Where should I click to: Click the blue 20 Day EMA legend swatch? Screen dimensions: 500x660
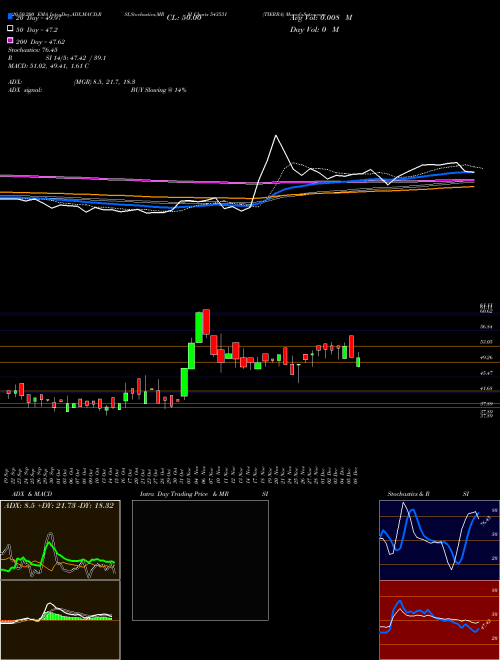click(10, 17)
